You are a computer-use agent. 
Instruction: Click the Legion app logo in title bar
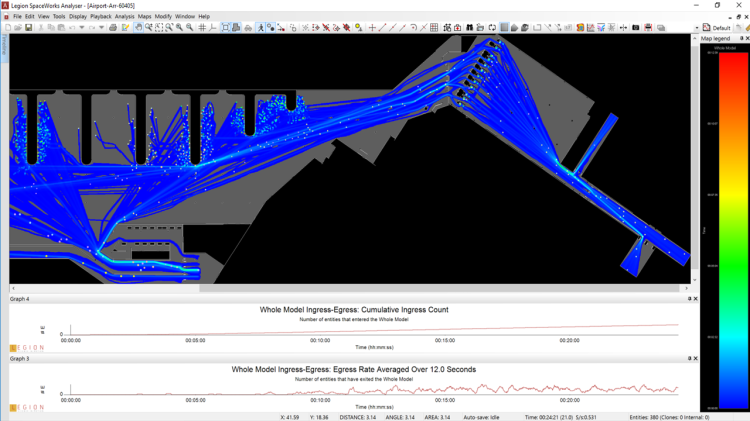pos(5,5)
